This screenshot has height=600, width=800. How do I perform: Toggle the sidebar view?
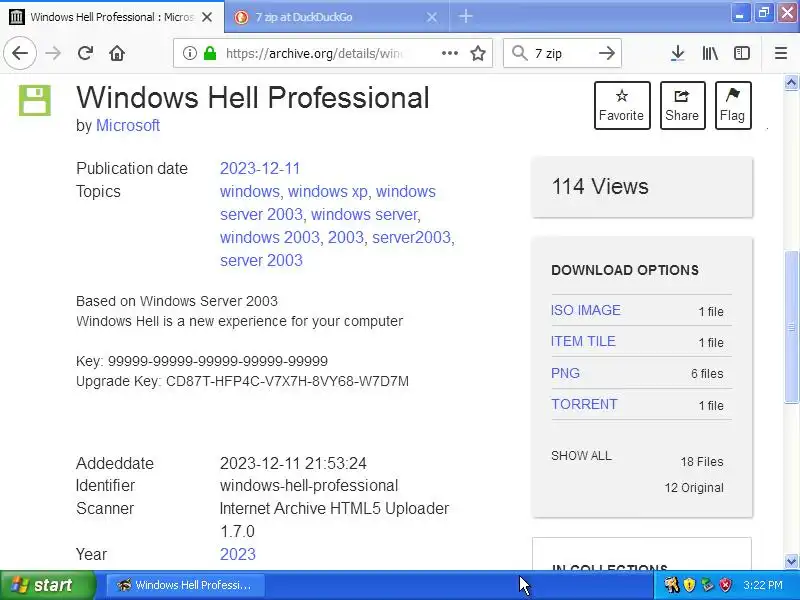coord(742,53)
